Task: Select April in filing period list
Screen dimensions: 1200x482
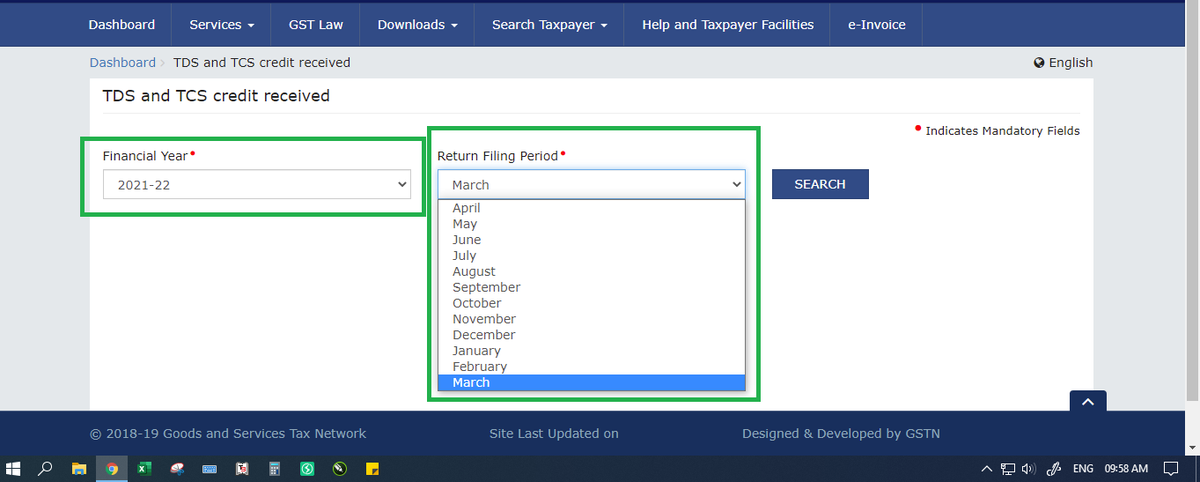Action: pyautogui.click(x=592, y=208)
